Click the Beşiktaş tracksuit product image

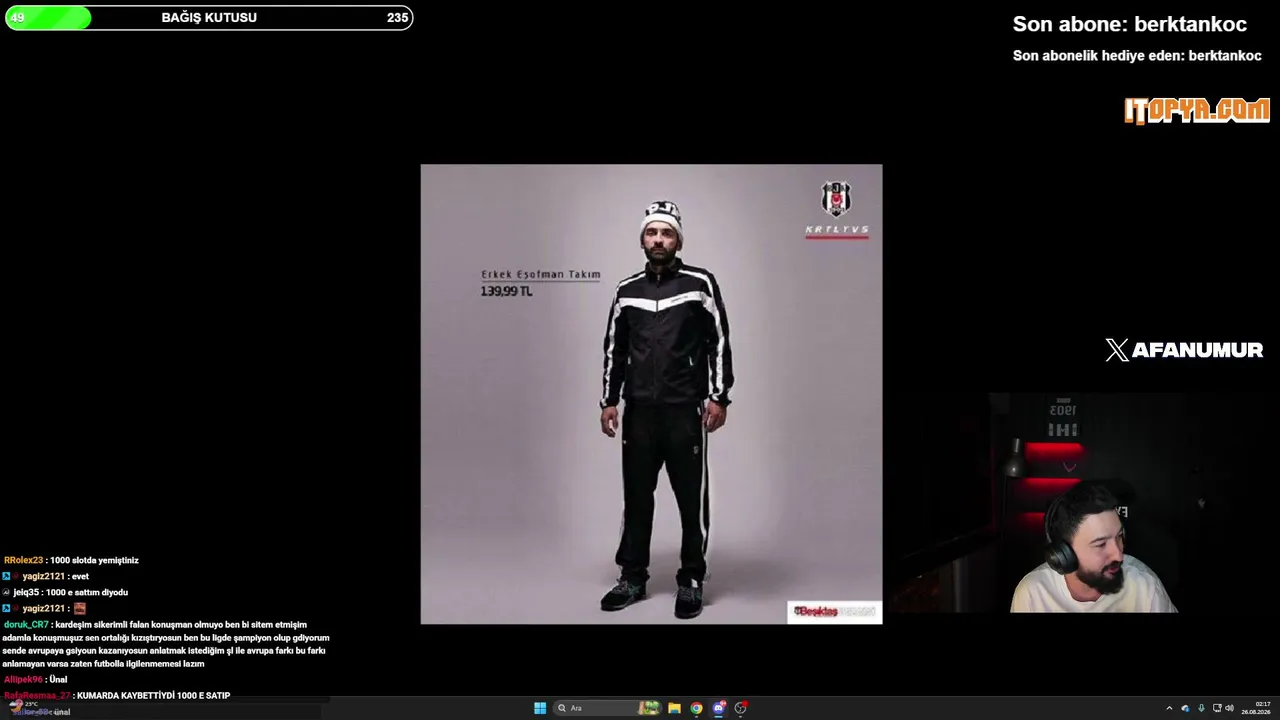(x=651, y=394)
